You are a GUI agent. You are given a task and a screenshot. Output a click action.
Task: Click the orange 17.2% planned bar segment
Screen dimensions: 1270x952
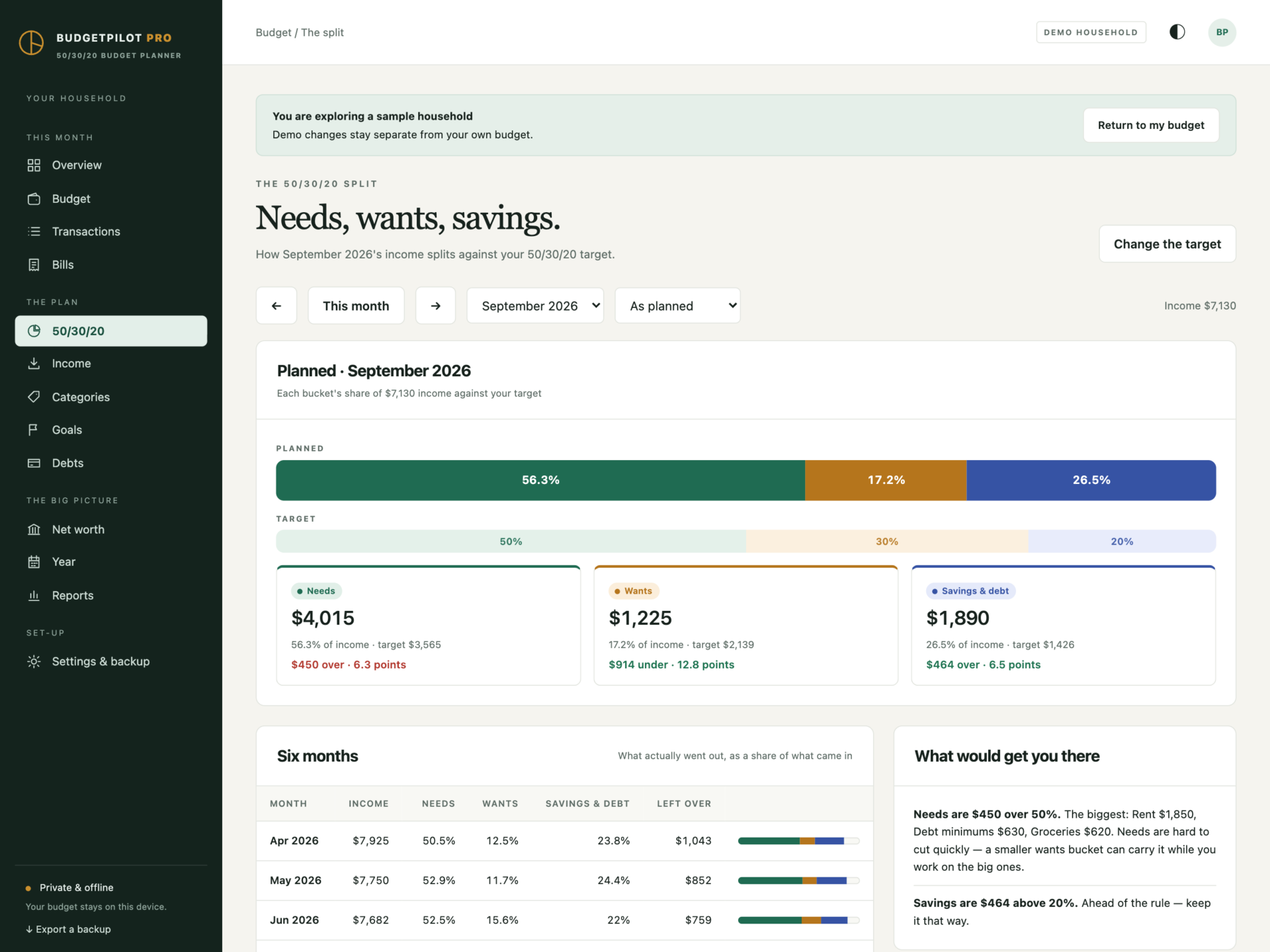click(886, 480)
